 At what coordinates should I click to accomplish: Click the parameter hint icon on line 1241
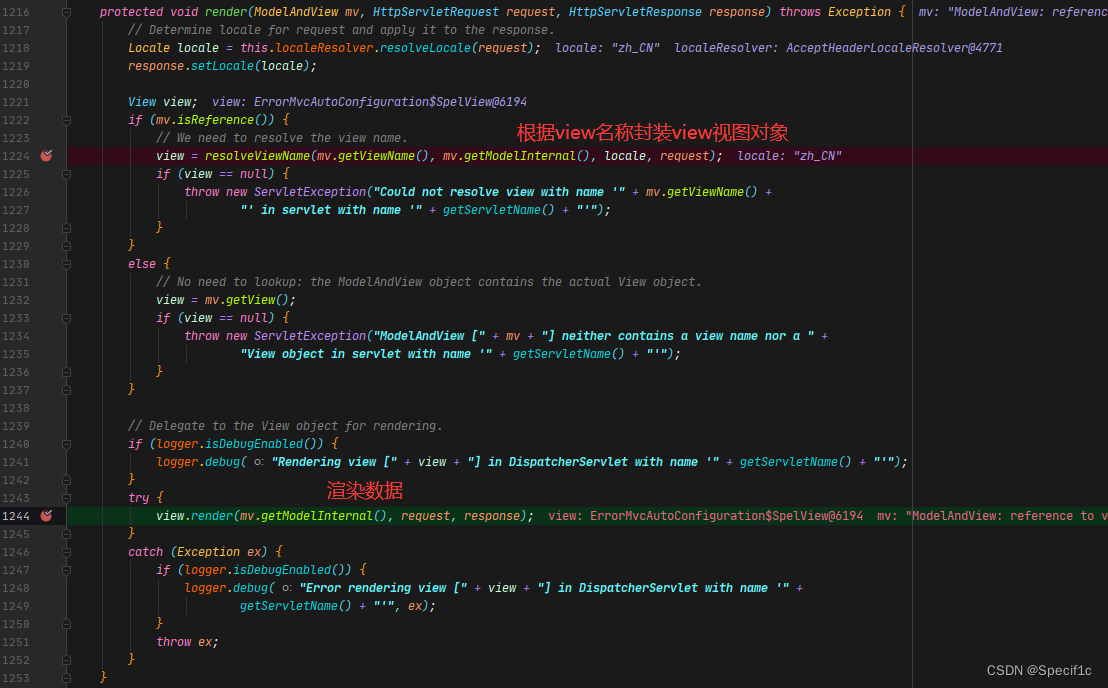pyautogui.click(x=259, y=462)
